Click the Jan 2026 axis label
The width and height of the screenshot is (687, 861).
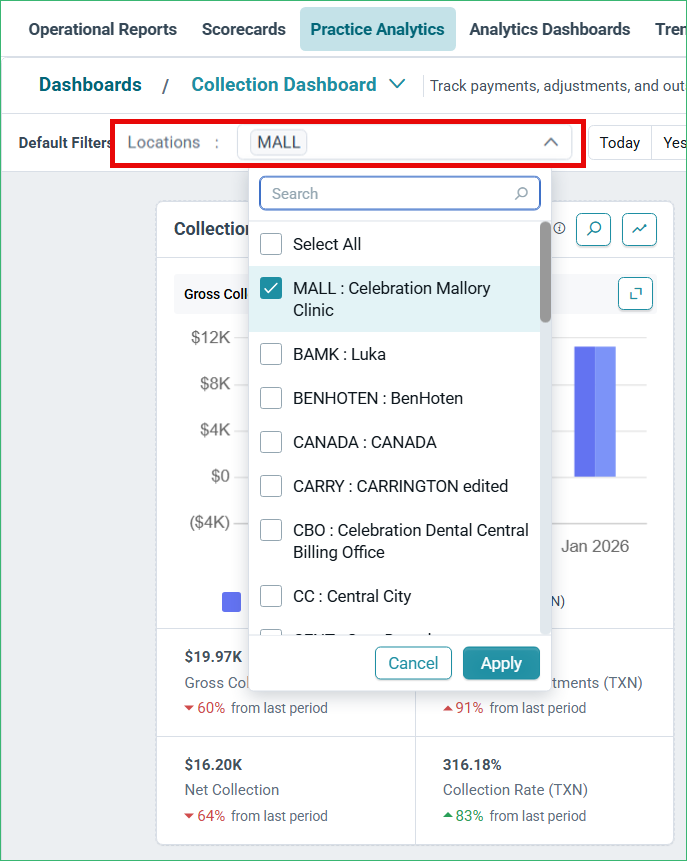[595, 546]
